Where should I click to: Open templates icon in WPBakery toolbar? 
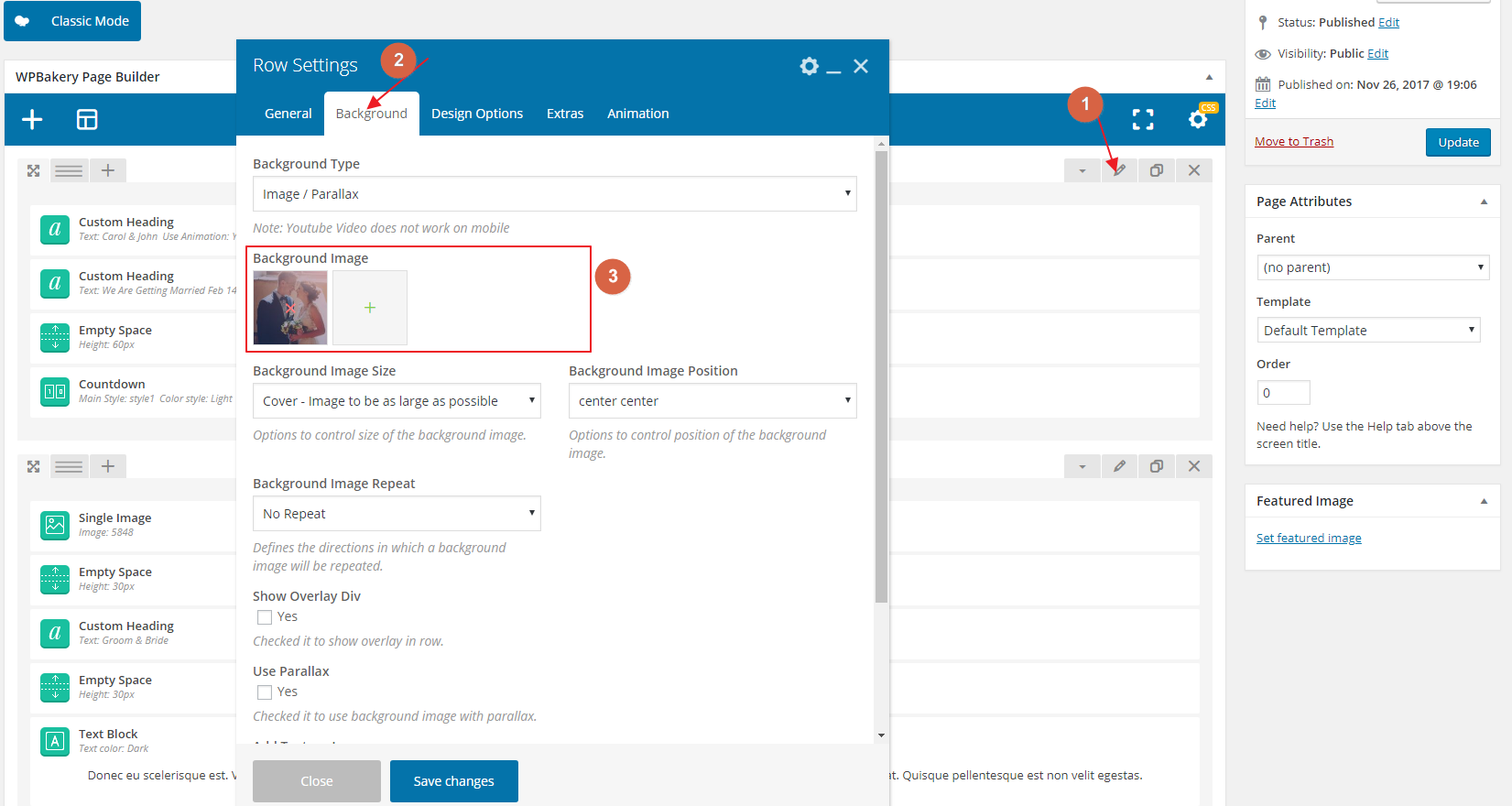[x=87, y=120]
